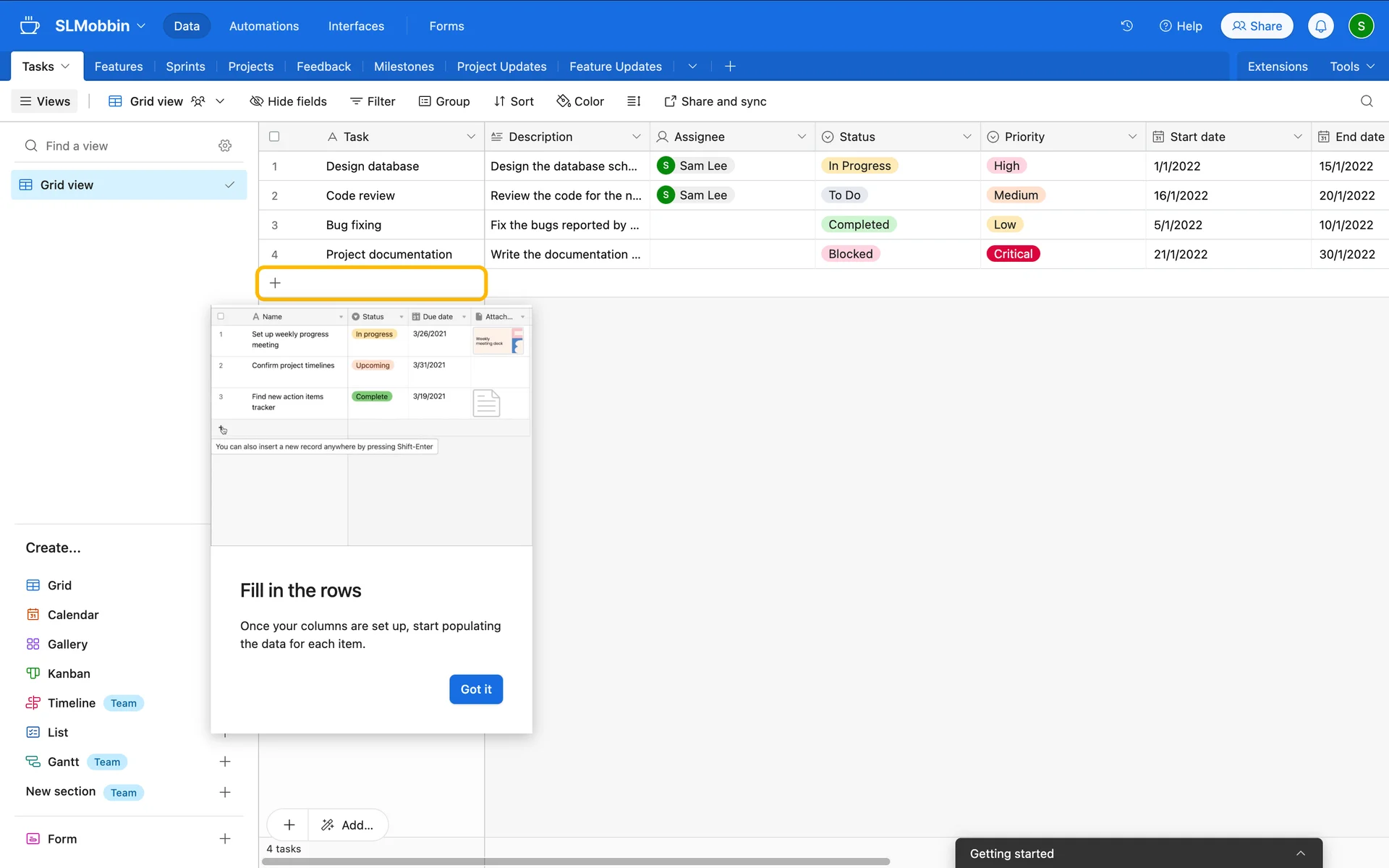Create a Kanban view
Image resolution: width=1389 pixels, height=868 pixels.
[69, 673]
